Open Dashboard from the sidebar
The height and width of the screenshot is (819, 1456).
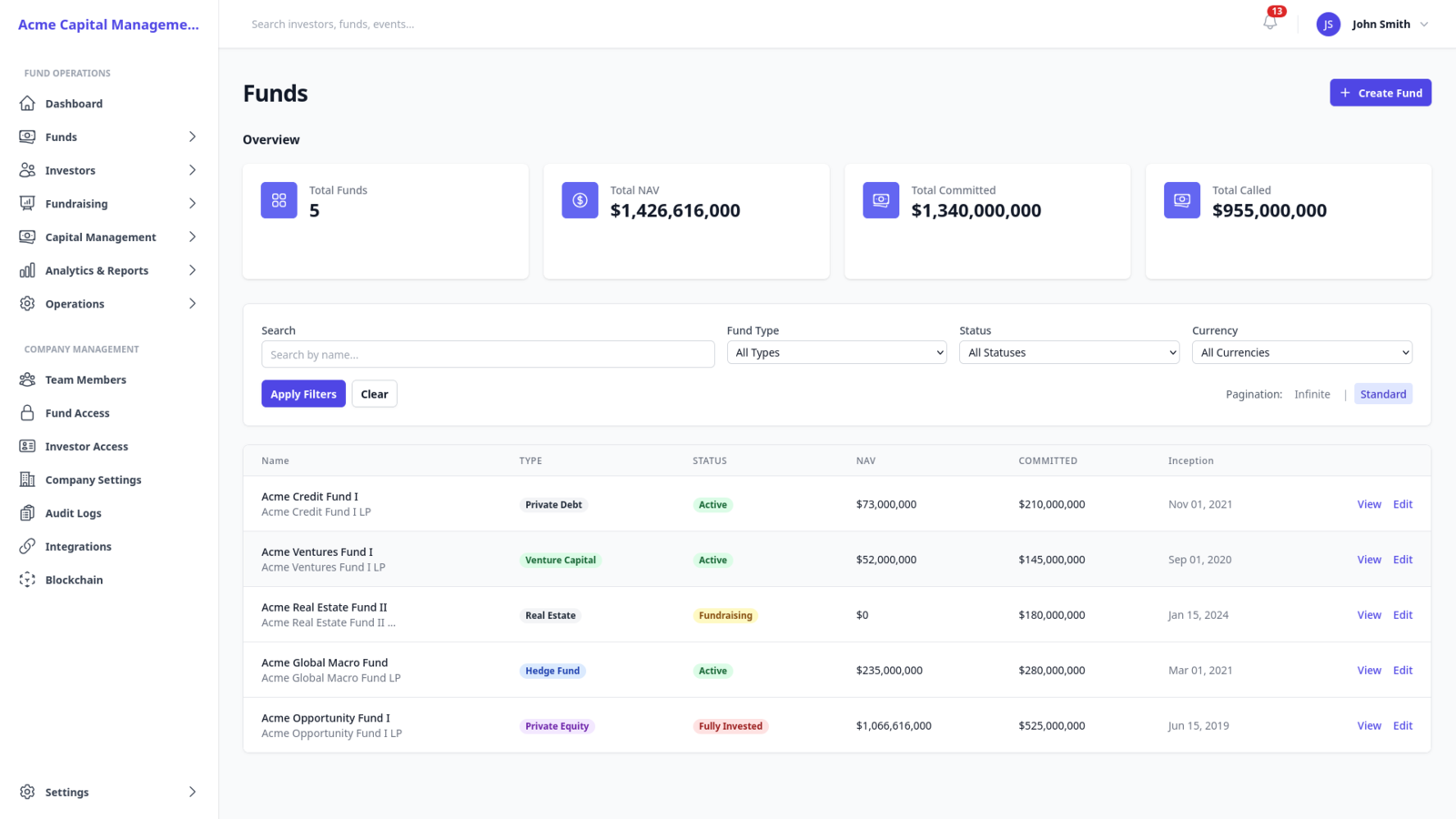pyautogui.click(x=109, y=104)
